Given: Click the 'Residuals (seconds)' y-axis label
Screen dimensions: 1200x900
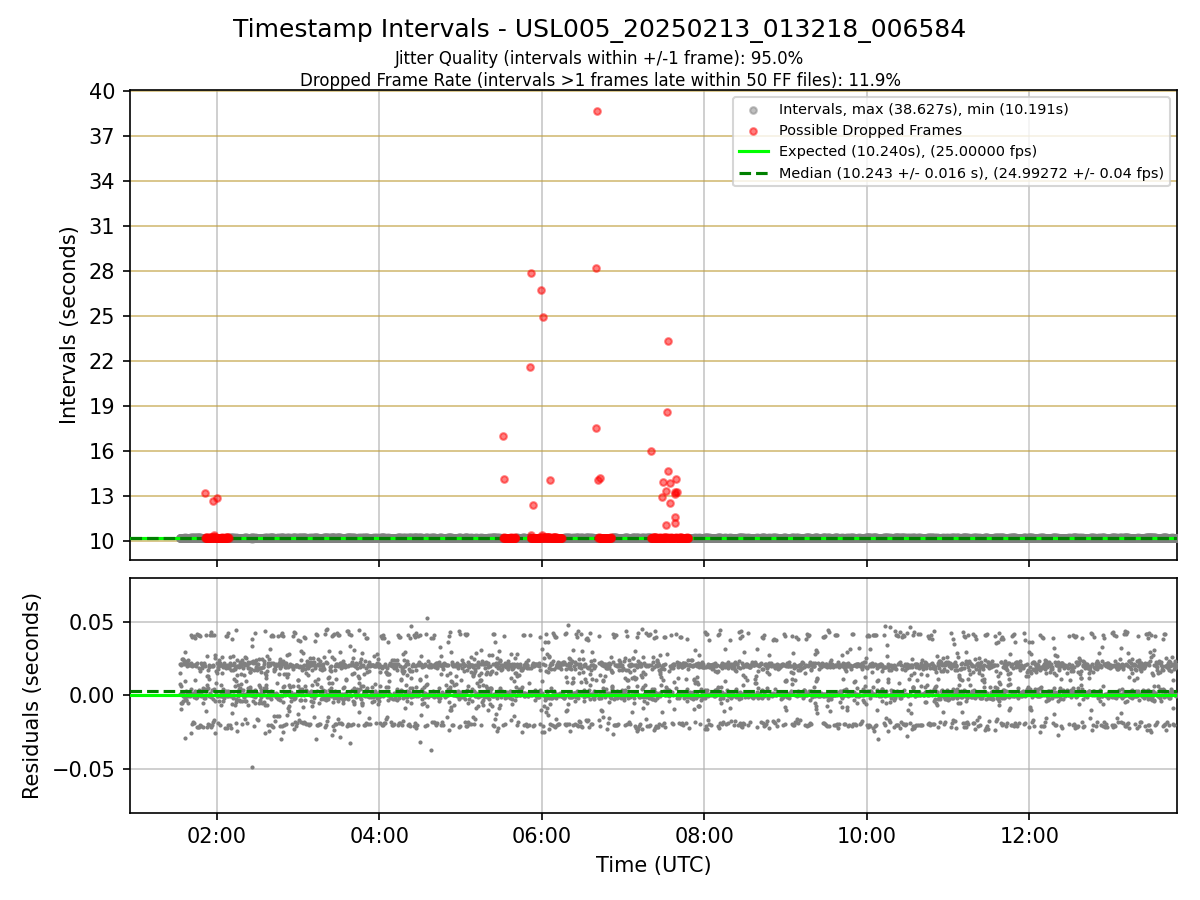Looking at the screenshot, I should coord(32,696).
